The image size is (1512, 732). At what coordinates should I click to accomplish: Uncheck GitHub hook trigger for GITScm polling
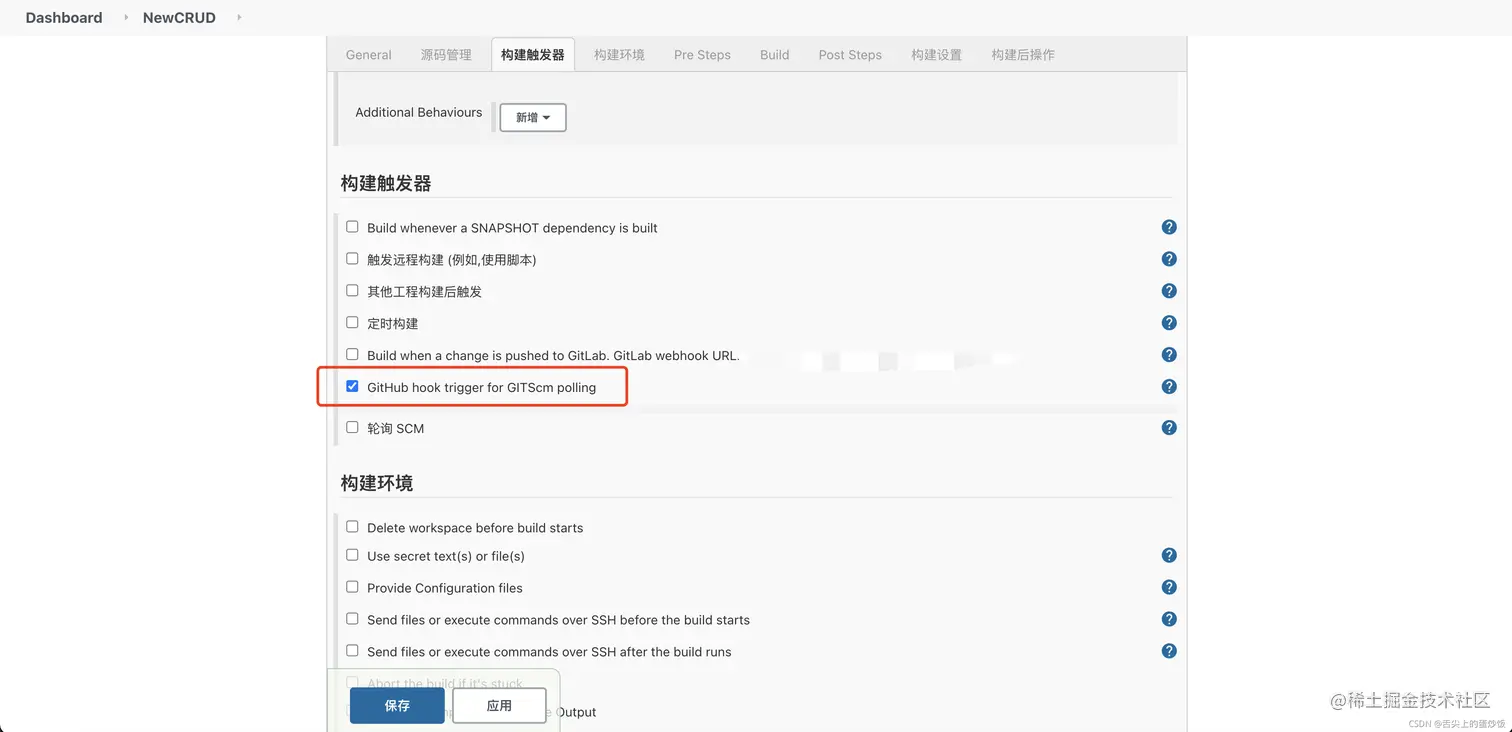pyautogui.click(x=352, y=386)
